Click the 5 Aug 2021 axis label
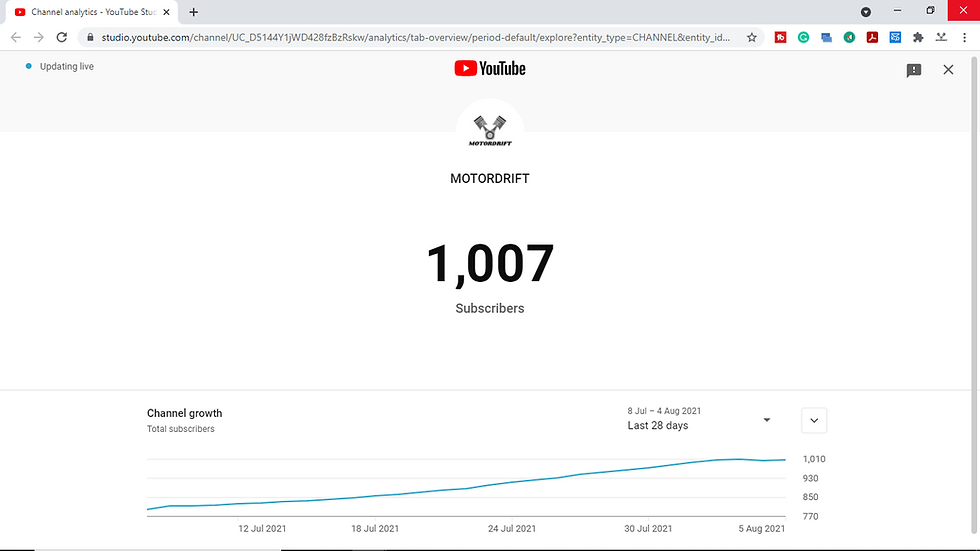This screenshot has height=551, width=980. pos(761,529)
